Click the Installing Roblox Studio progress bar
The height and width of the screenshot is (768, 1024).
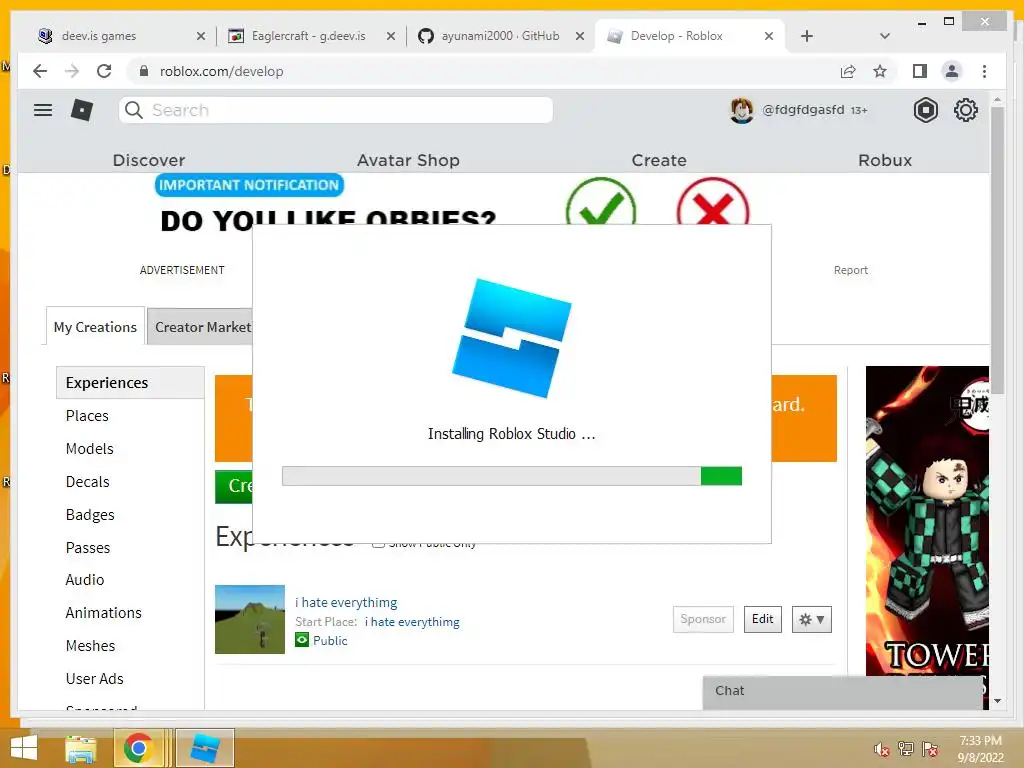[x=511, y=476]
